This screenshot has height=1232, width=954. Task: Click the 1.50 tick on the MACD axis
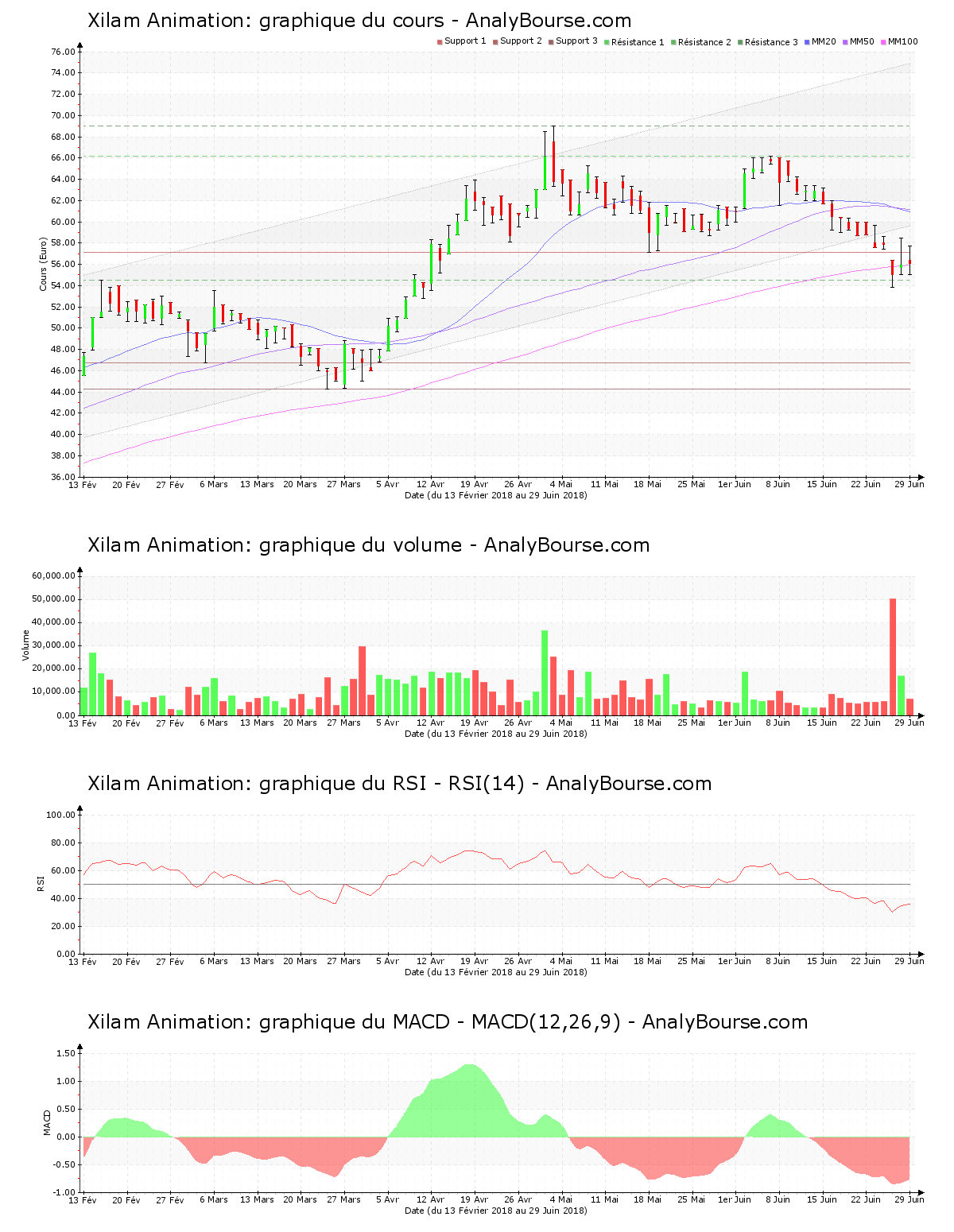click(x=67, y=1053)
